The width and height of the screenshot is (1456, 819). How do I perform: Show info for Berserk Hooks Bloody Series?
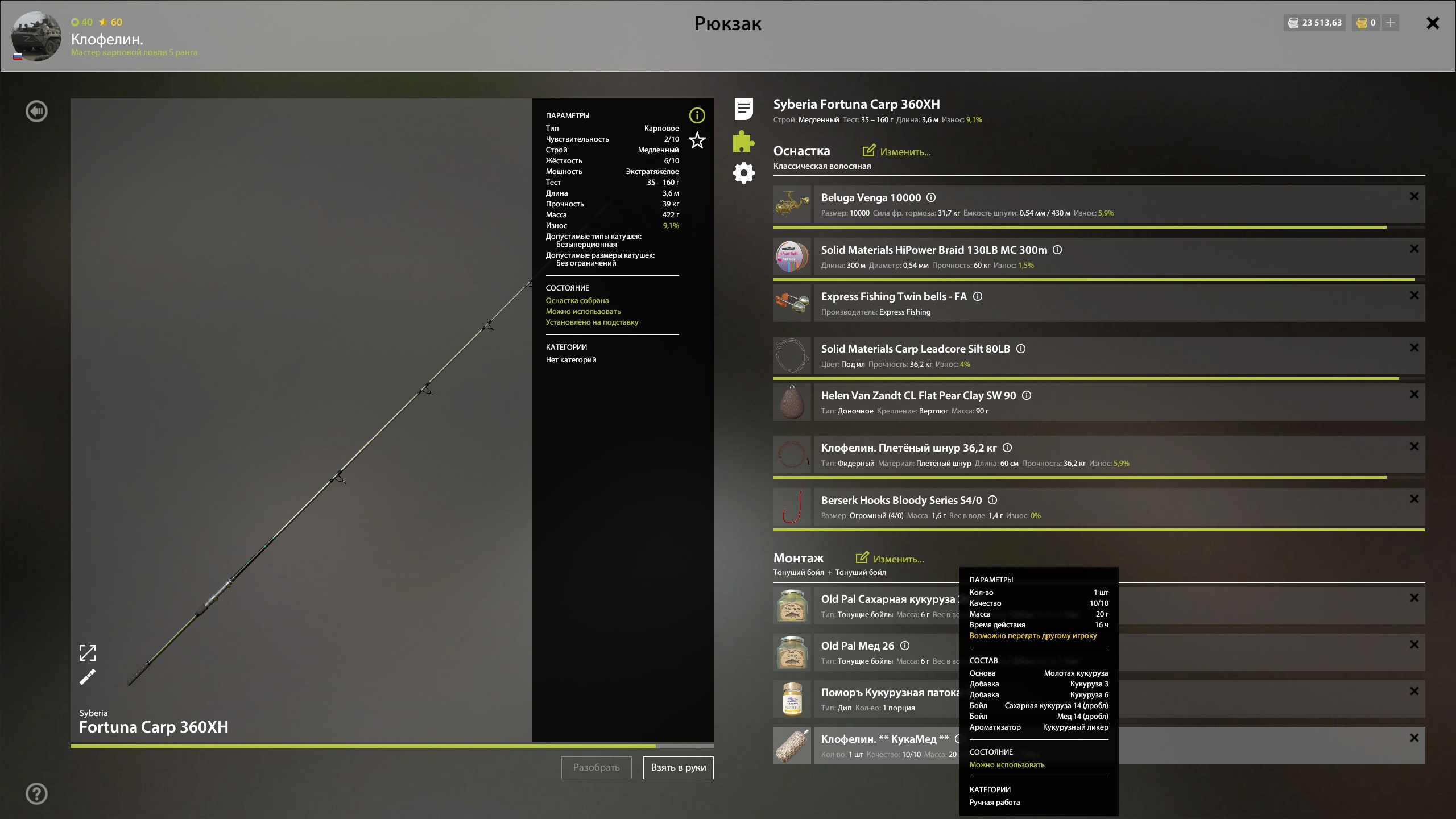[x=992, y=500]
